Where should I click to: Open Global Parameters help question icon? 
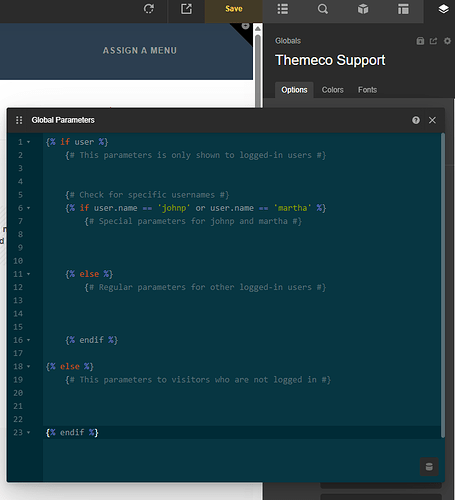416,120
